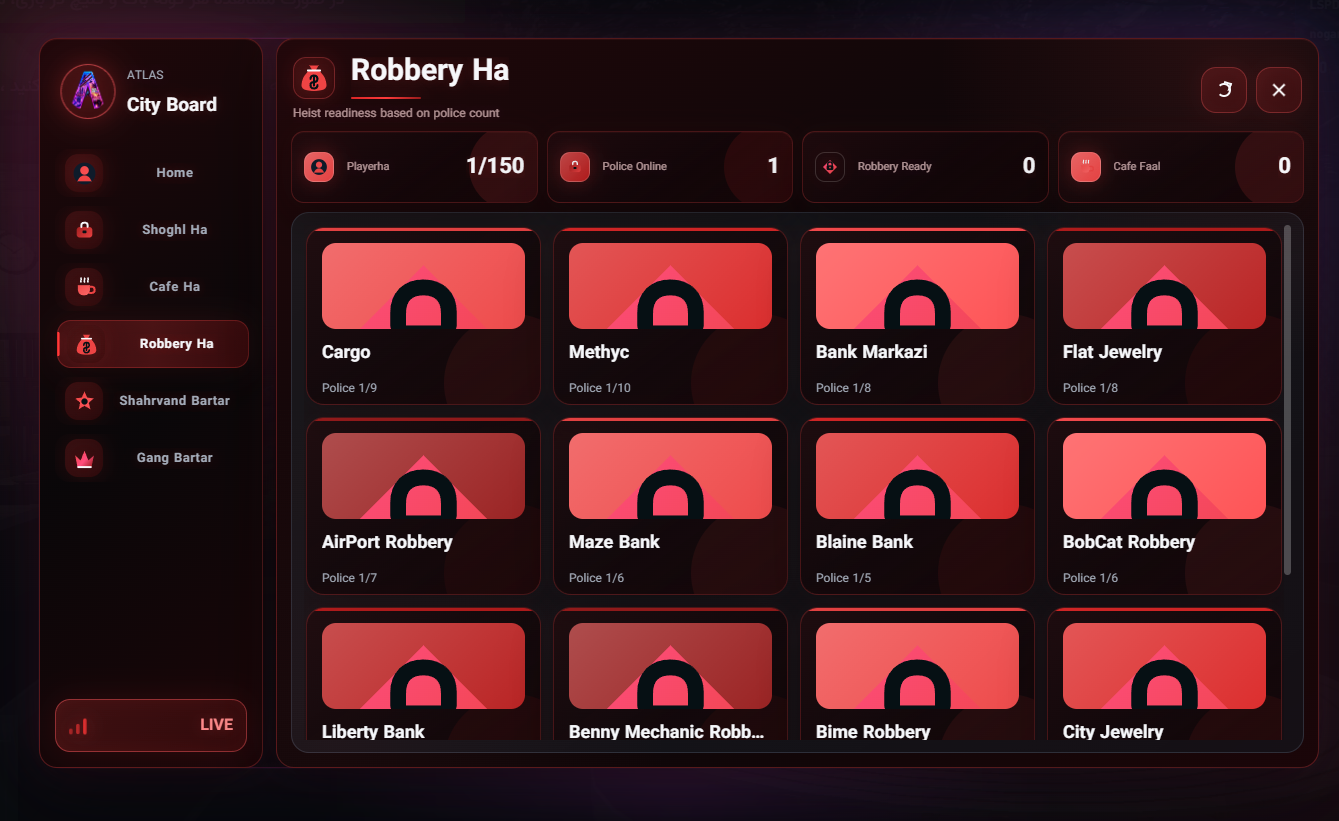Click the 'Police 1/10' text on Methyc
This screenshot has height=821, width=1339.
click(600, 388)
